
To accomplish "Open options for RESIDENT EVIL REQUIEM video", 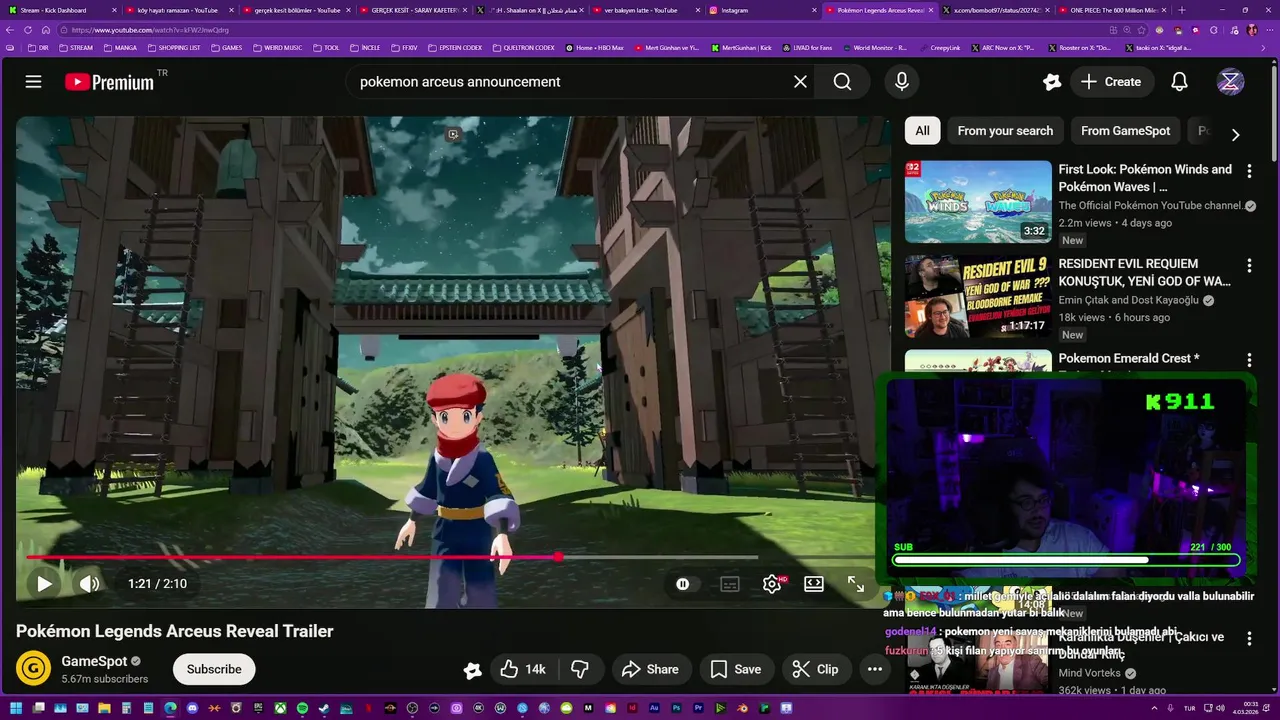I will coord(1249,265).
